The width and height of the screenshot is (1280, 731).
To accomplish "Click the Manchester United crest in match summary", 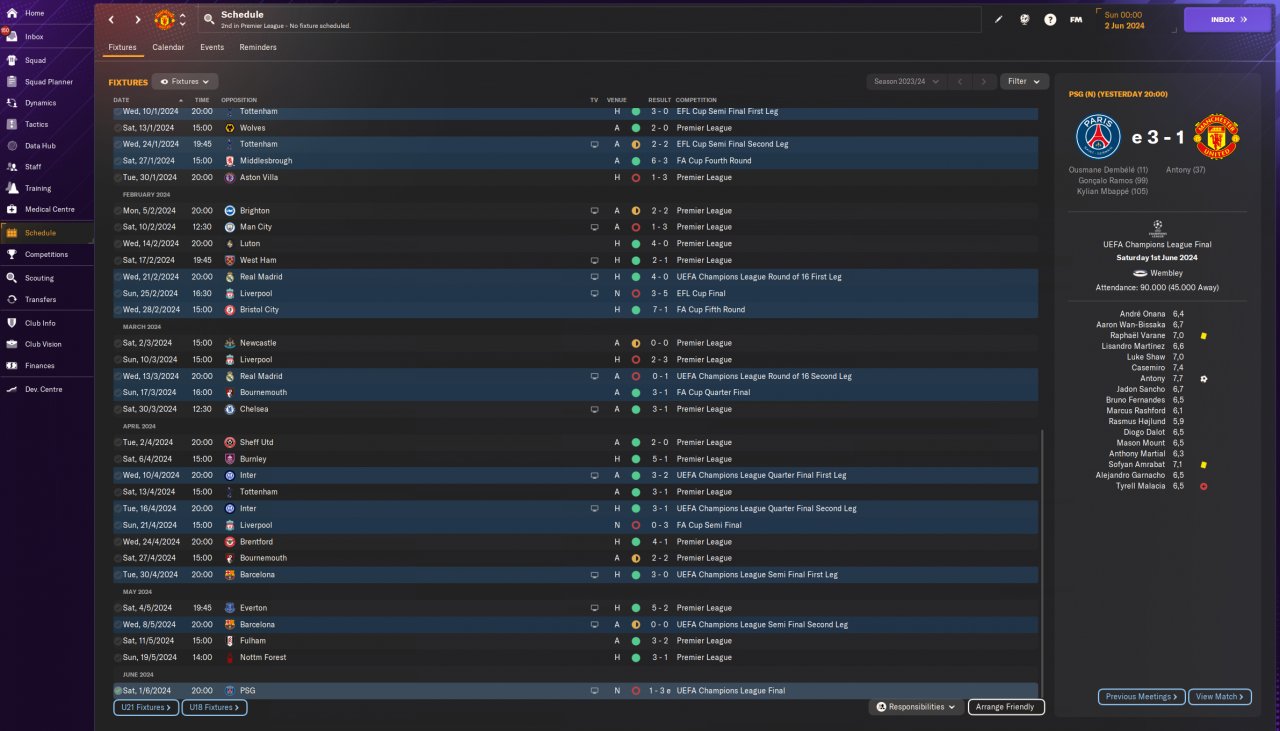I will click(x=1217, y=138).
